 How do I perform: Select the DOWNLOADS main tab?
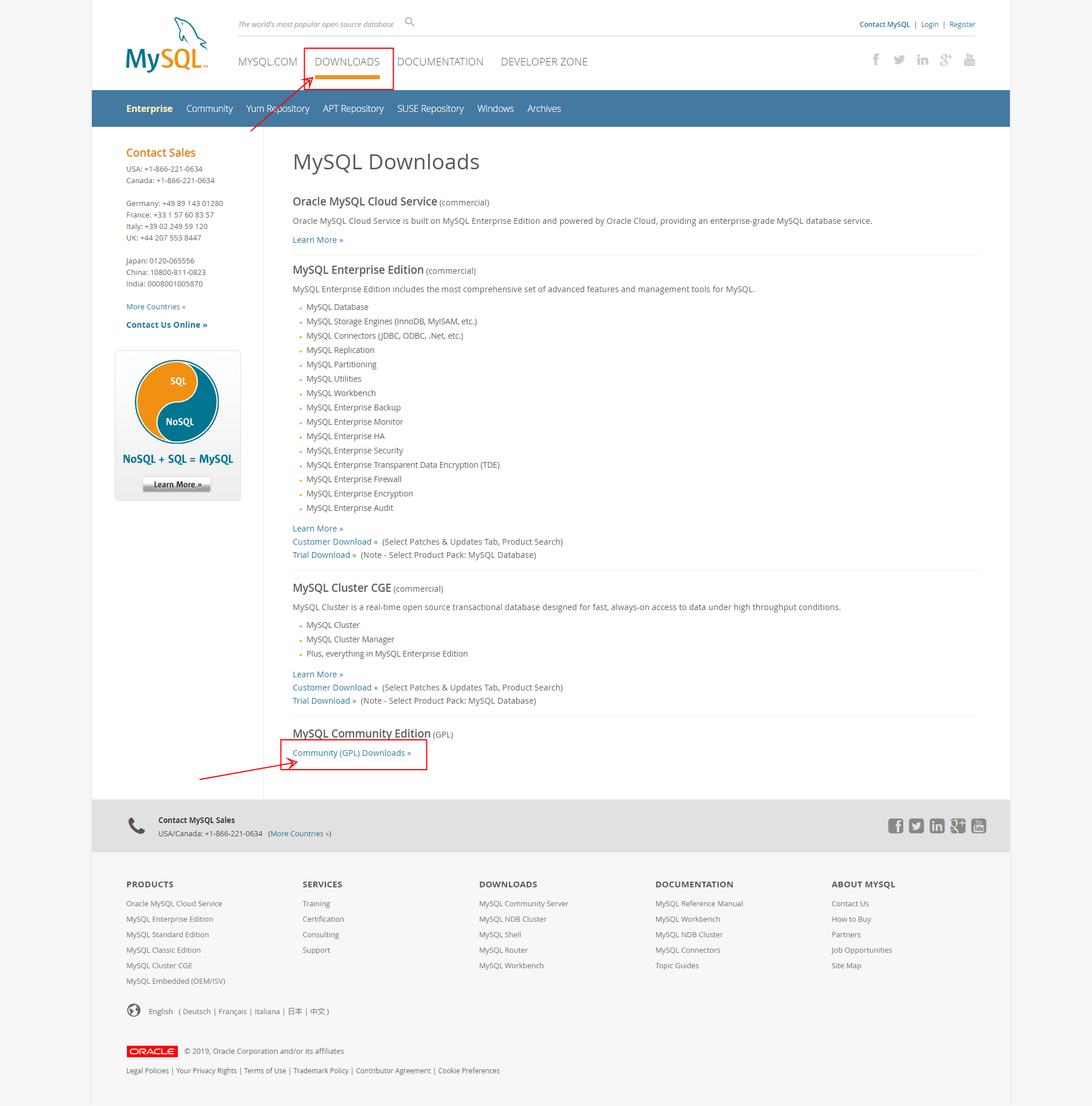347,62
